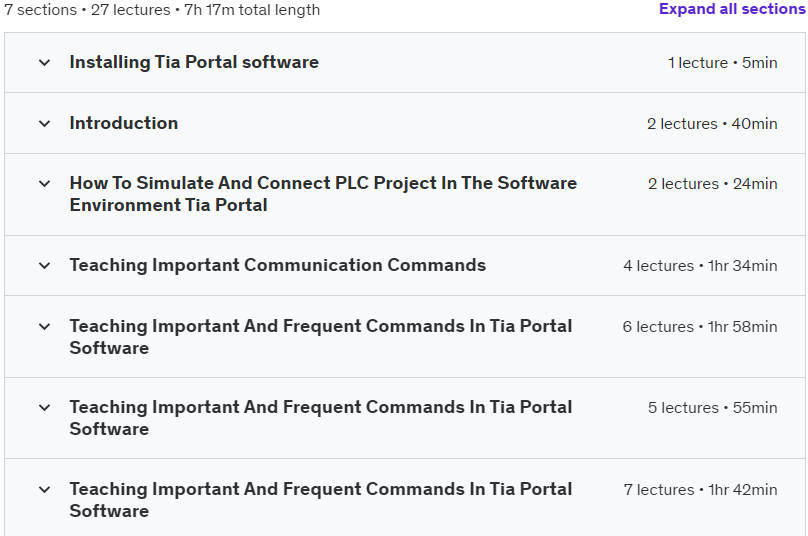Select the '4 lectures • 1hr 34min' label
Screen dimensions: 808x536
point(699,266)
